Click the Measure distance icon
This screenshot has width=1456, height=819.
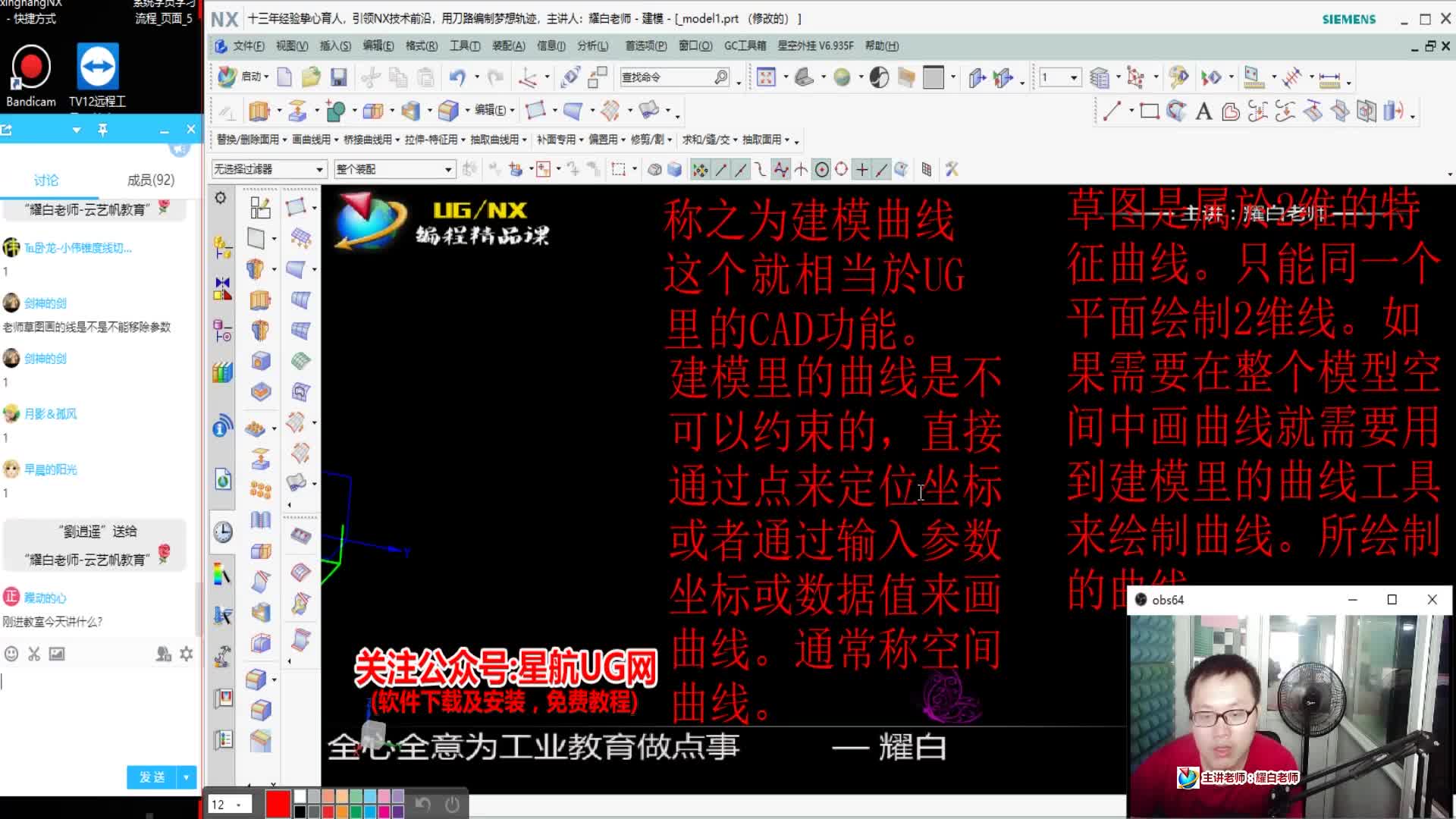1329,77
